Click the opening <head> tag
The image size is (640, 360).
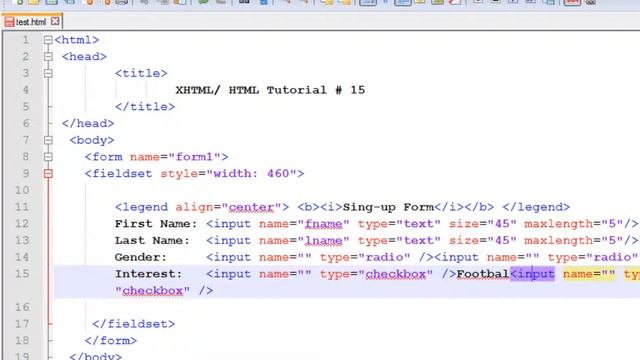[84, 56]
